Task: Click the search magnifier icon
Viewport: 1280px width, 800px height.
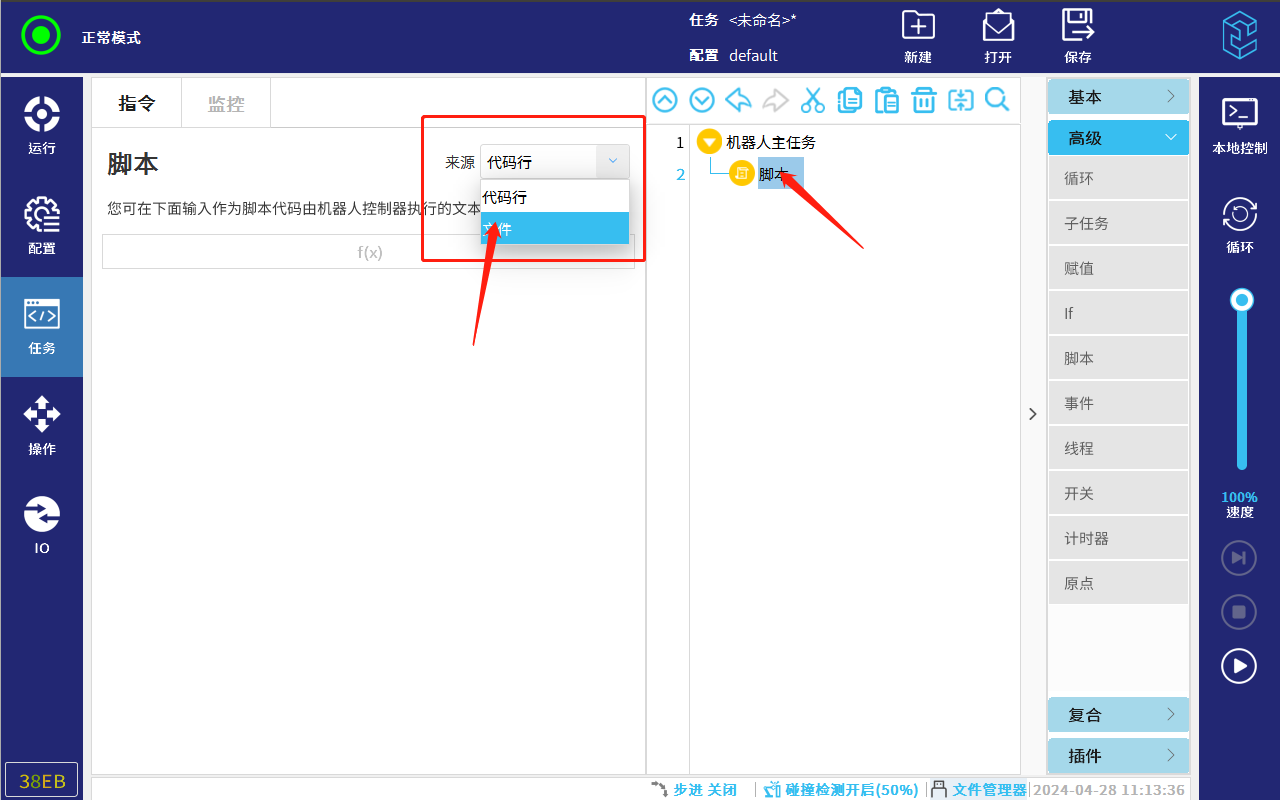Action: pos(997,100)
